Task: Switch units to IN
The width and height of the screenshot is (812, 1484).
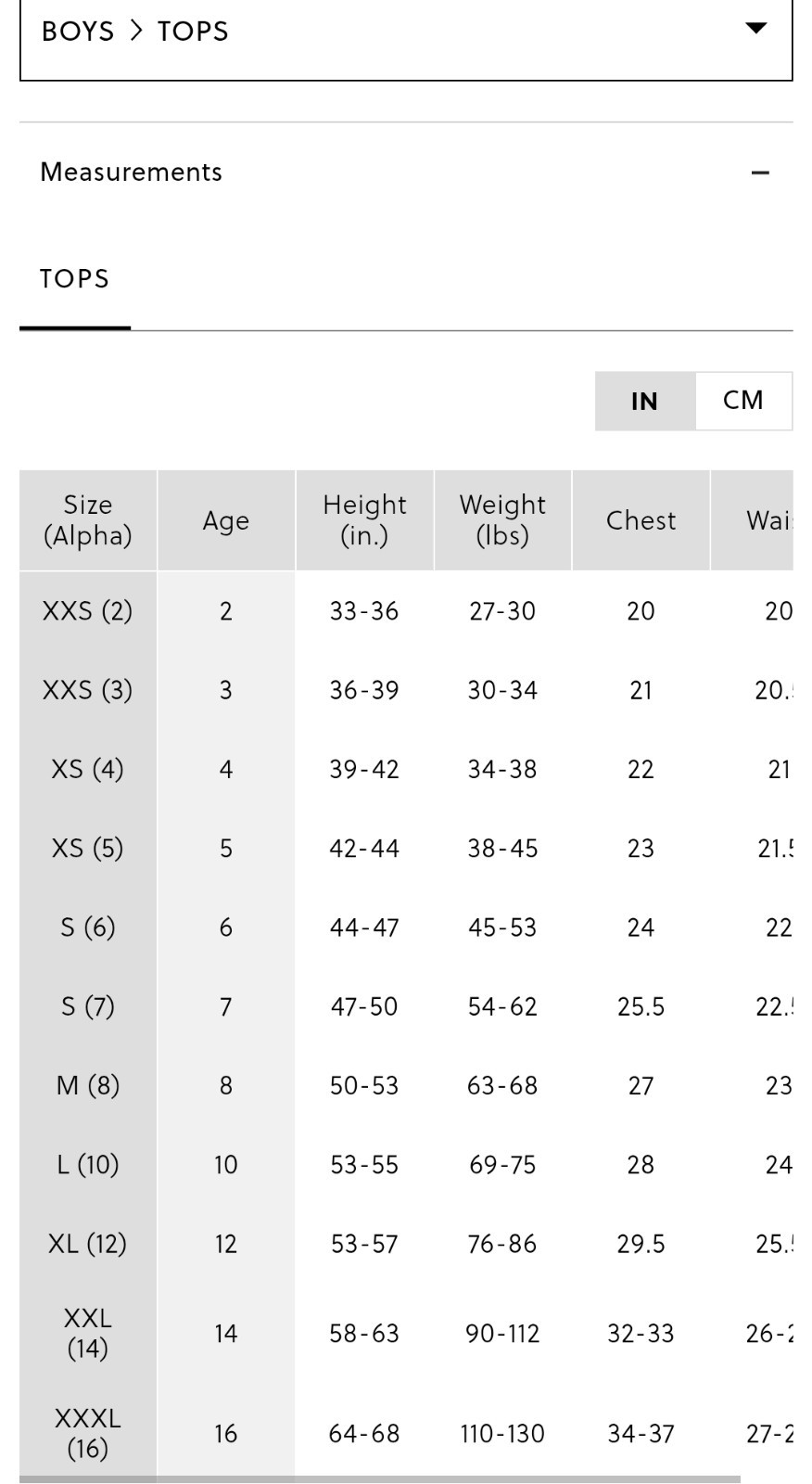Action: pos(644,401)
